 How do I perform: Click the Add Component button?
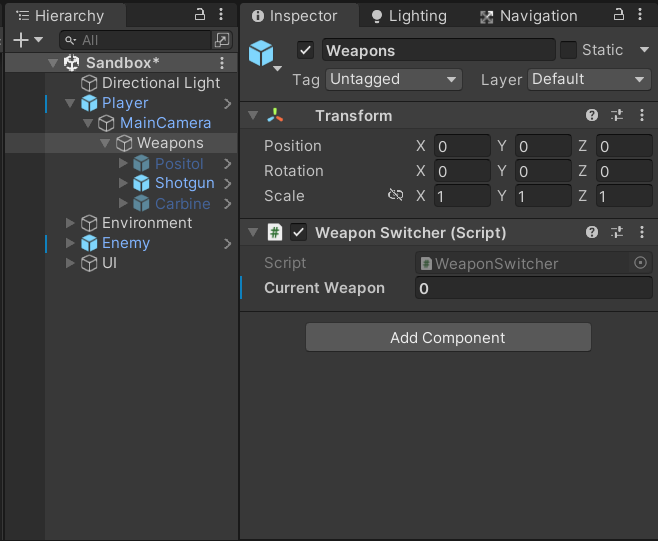(x=448, y=337)
